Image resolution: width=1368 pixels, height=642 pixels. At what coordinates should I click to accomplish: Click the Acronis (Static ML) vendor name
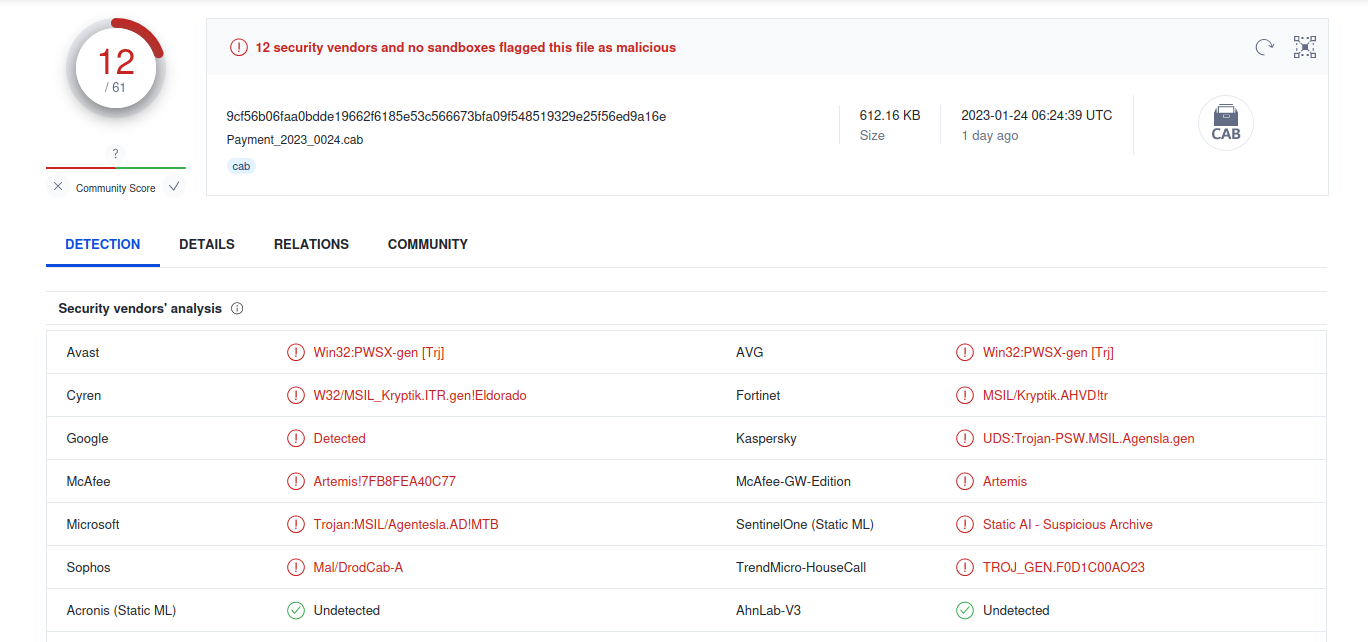[121, 610]
